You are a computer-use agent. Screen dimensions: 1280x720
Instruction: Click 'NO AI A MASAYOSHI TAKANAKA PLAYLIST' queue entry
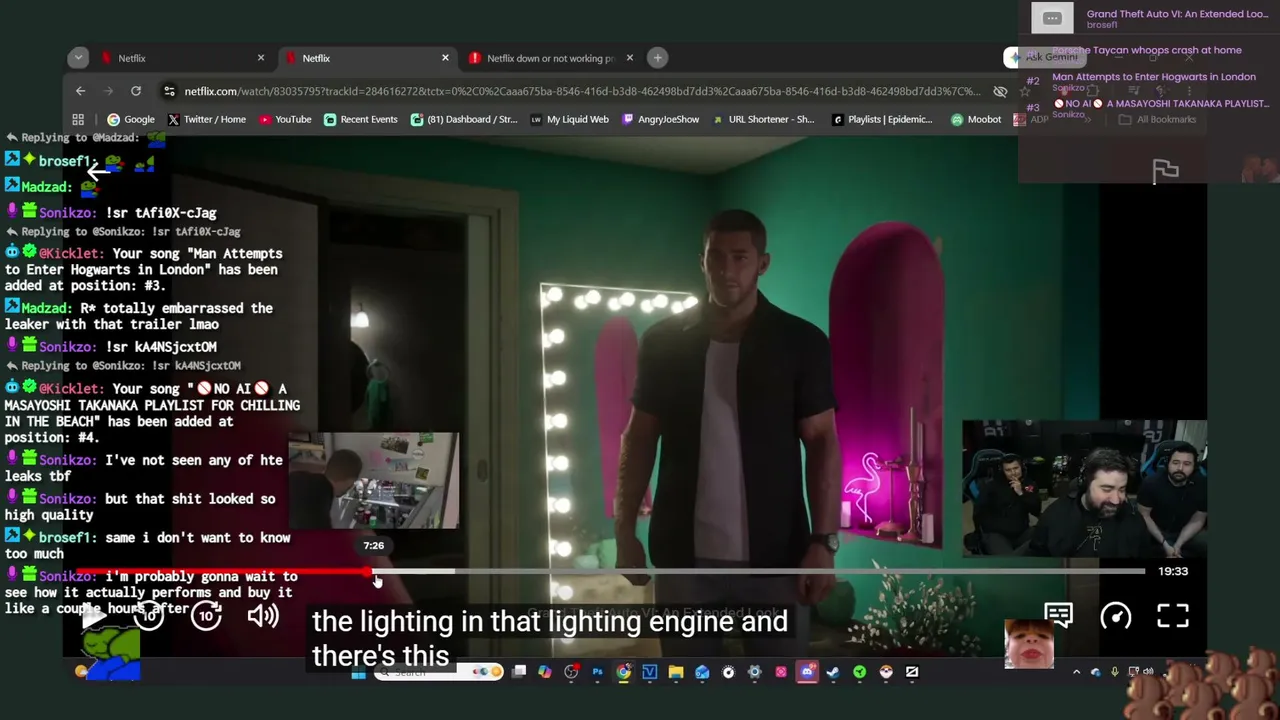click(1163, 104)
